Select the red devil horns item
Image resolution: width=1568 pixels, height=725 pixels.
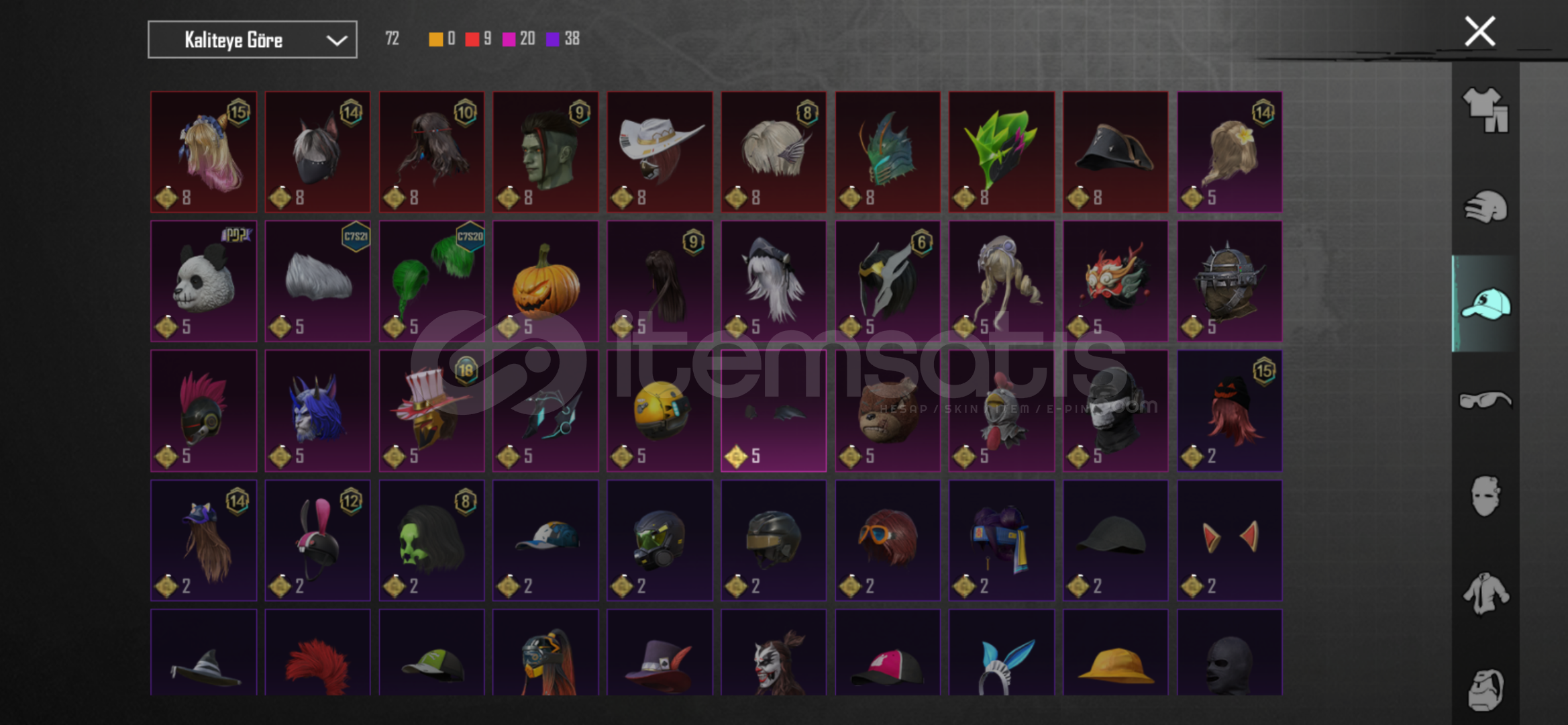pyautogui.click(x=1229, y=540)
